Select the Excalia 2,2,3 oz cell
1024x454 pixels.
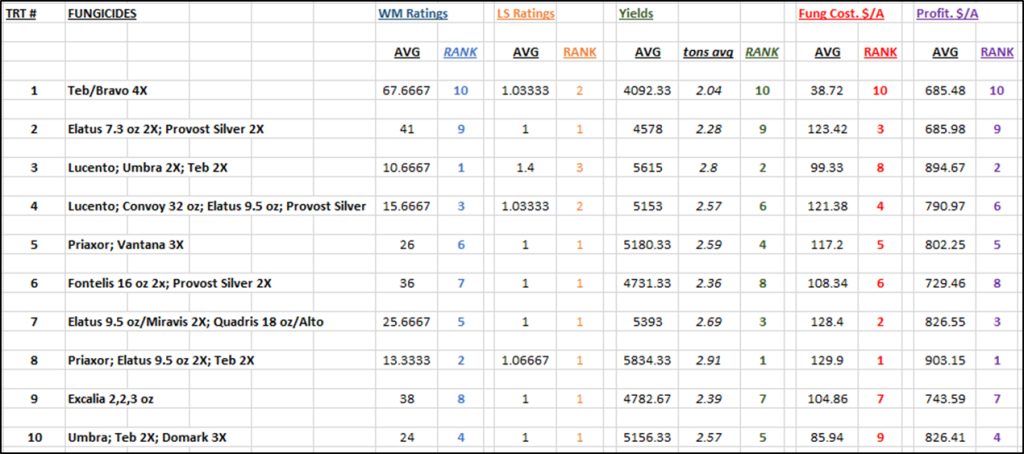(x=110, y=399)
